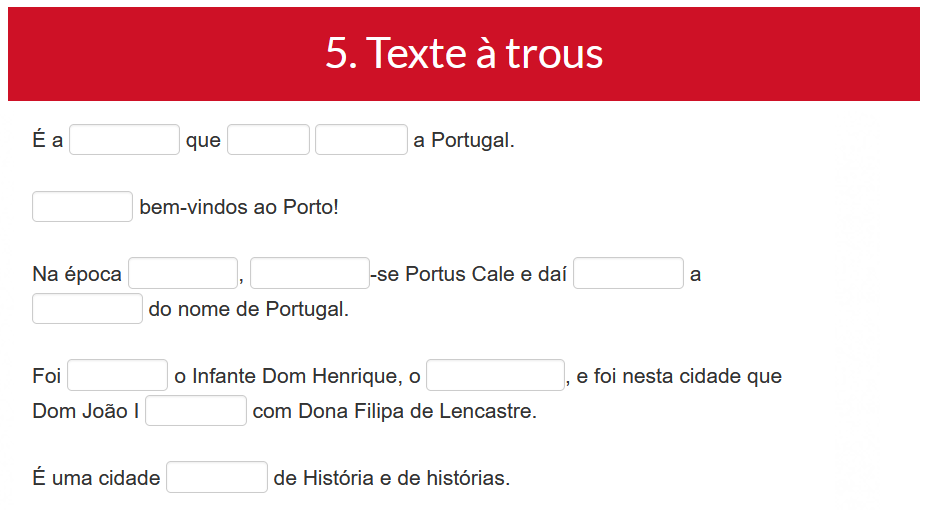
Task: Click the blank after 'Foi'
Action: click(x=117, y=375)
